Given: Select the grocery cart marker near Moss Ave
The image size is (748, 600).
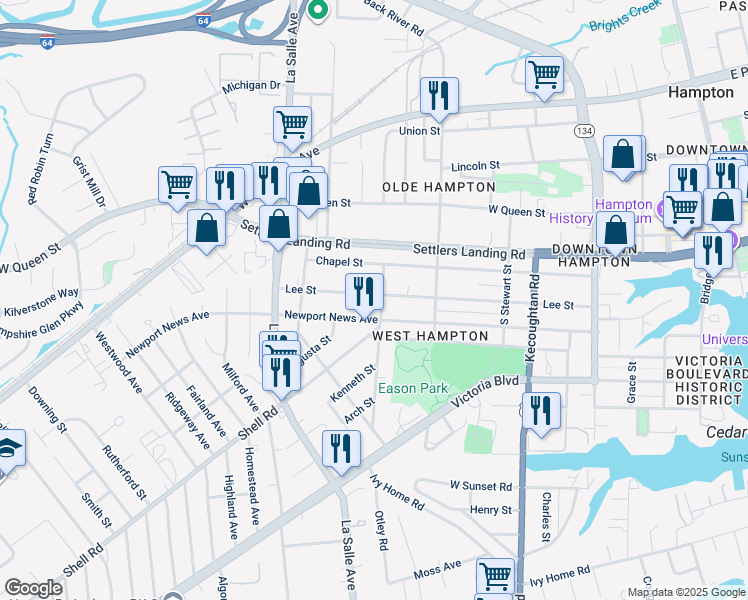Looking at the screenshot, I should pos(496,576).
